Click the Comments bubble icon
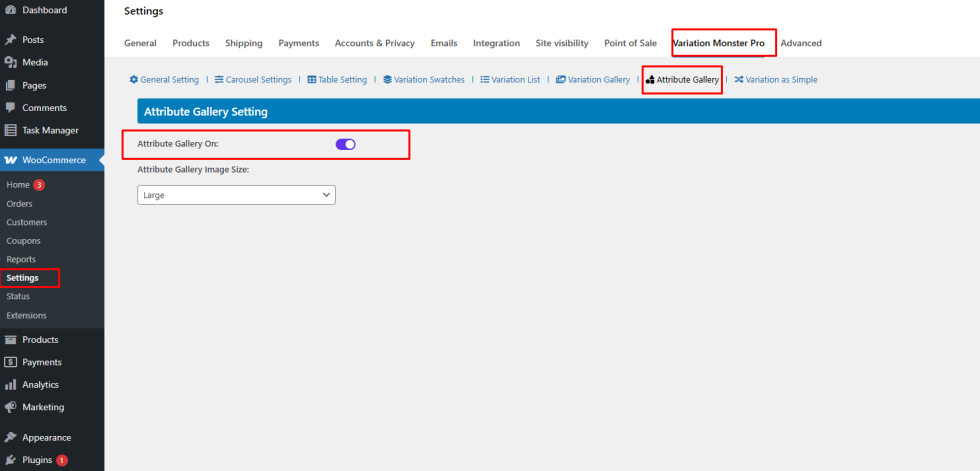This screenshot has height=471, width=980. [10, 107]
